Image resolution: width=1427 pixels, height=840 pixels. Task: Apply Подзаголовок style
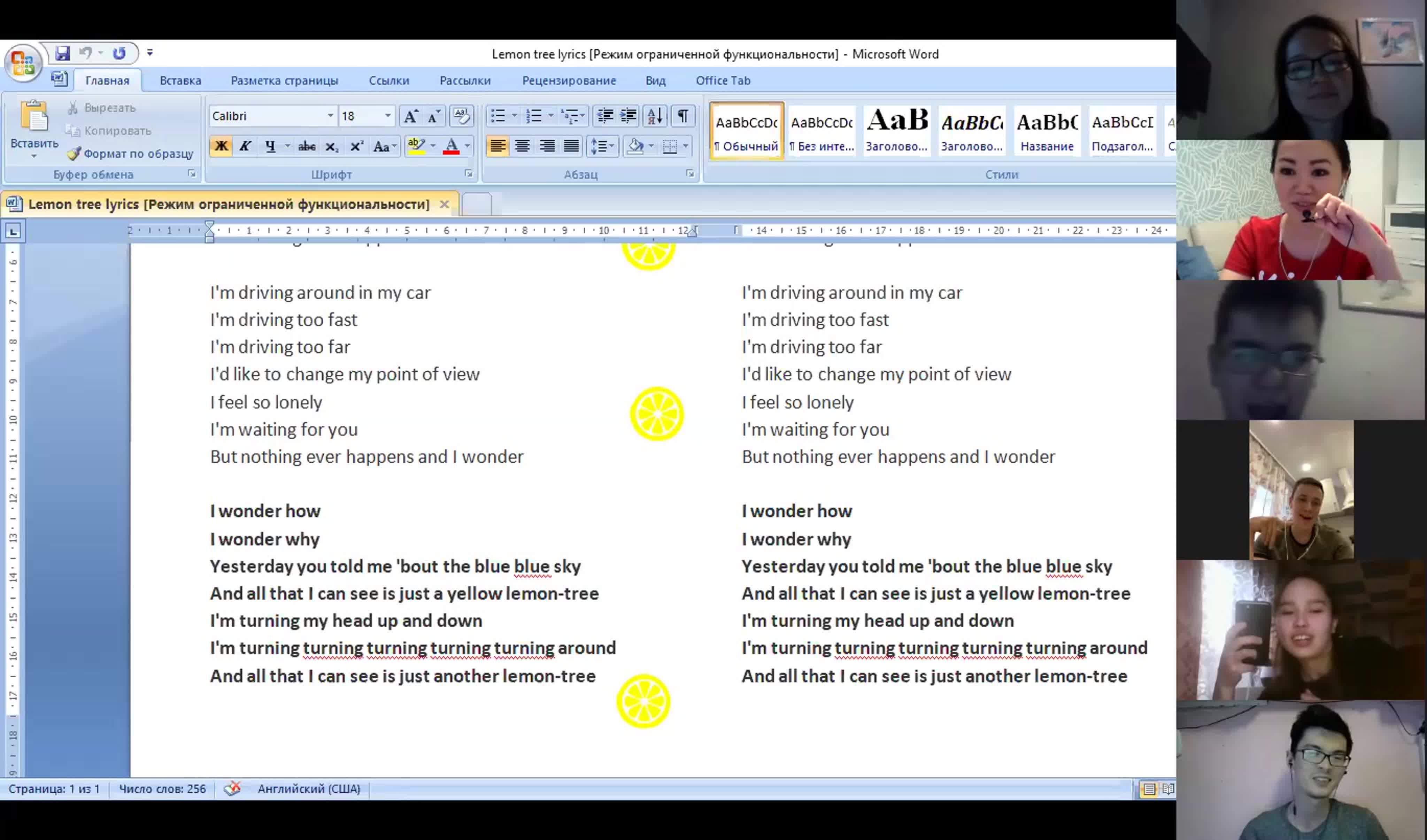pyautogui.click(x=1123, y=131)
